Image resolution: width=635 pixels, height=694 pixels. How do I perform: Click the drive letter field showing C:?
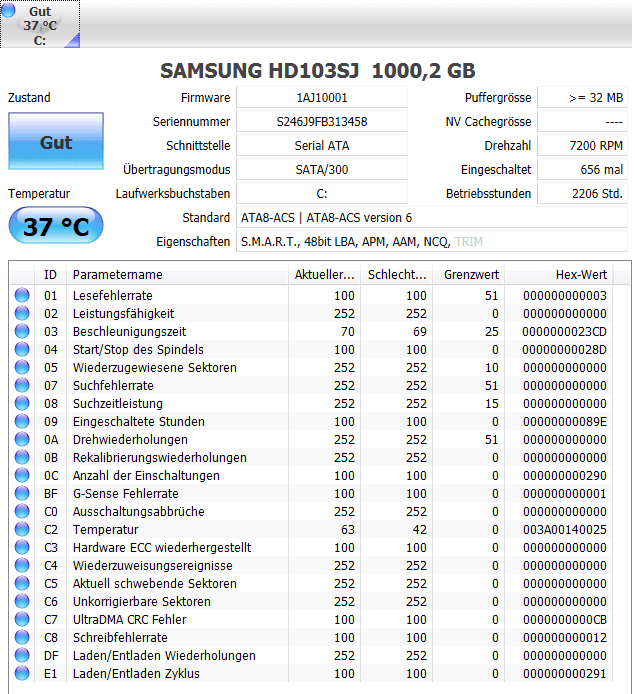pos(322,193)
